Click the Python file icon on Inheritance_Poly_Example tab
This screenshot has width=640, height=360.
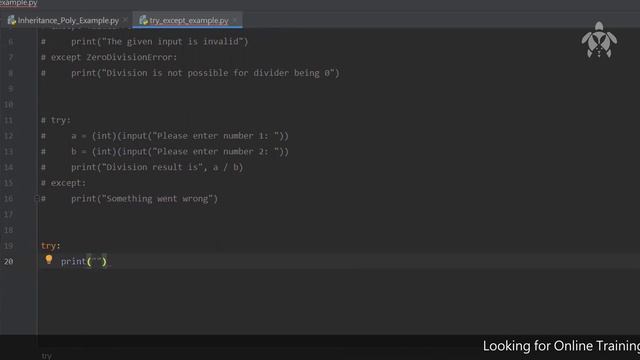[12, 20]
